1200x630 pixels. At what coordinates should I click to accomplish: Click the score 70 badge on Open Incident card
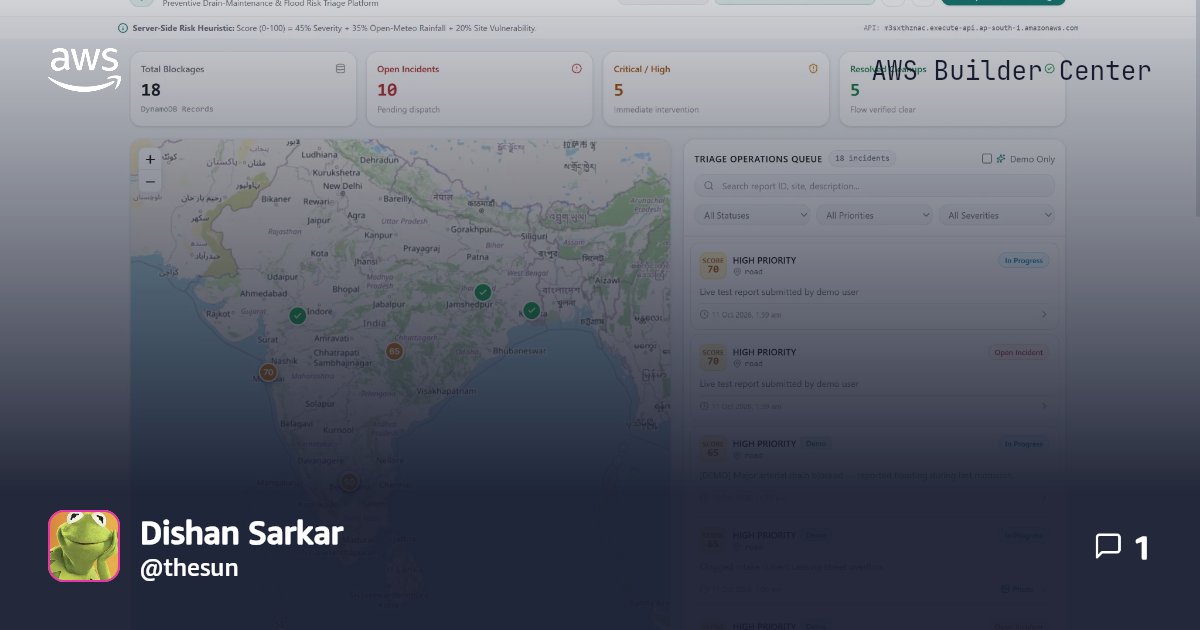pos(713,358)
